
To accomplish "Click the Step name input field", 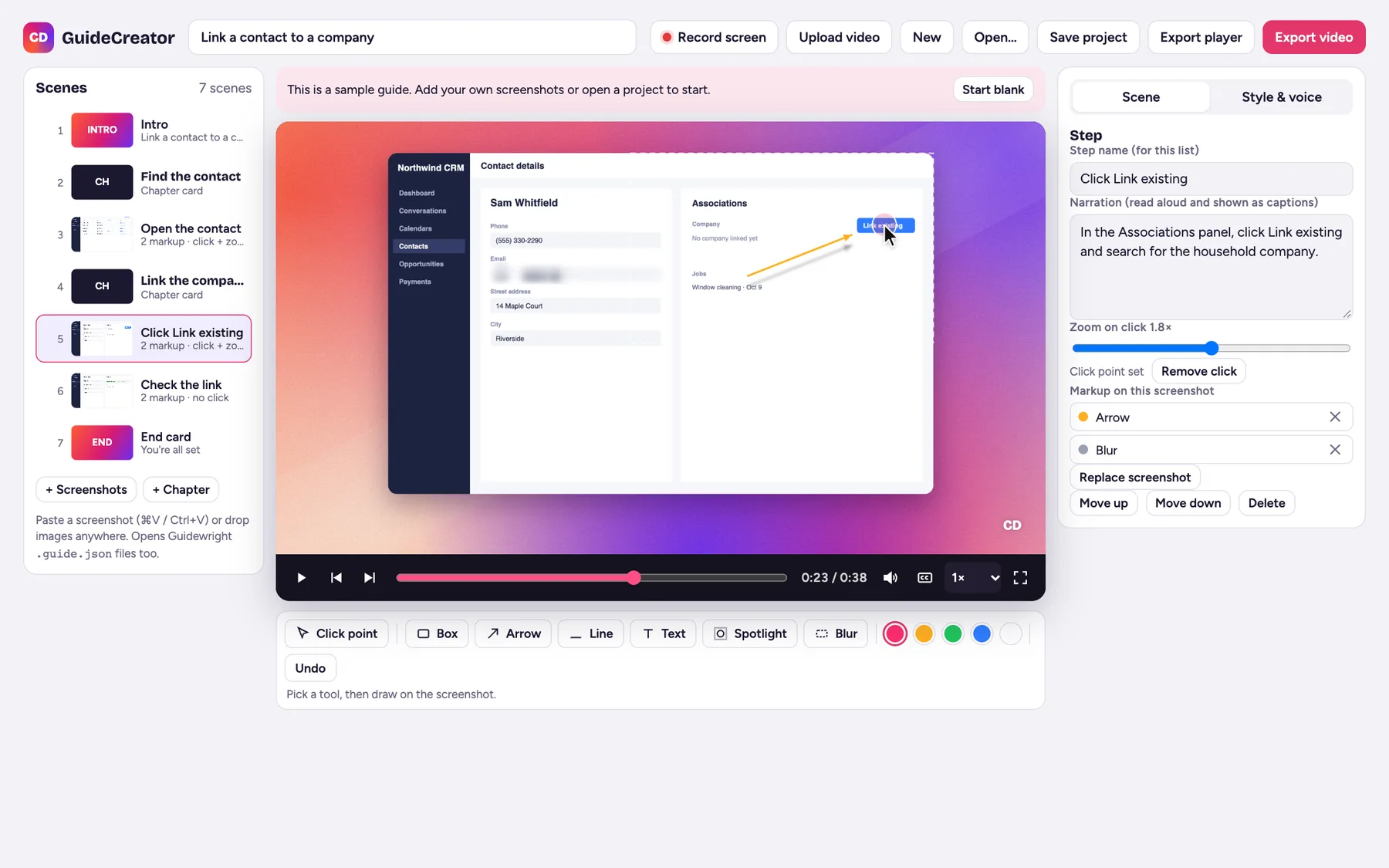I will 1211,179.
